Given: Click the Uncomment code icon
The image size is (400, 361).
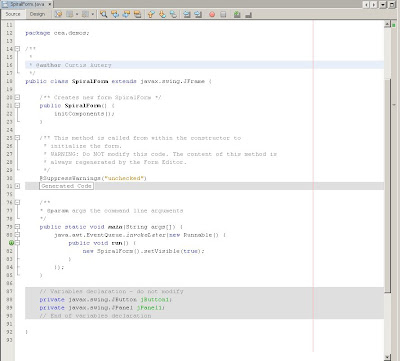Looking at the screenshot, I should [x=248, y=14].
